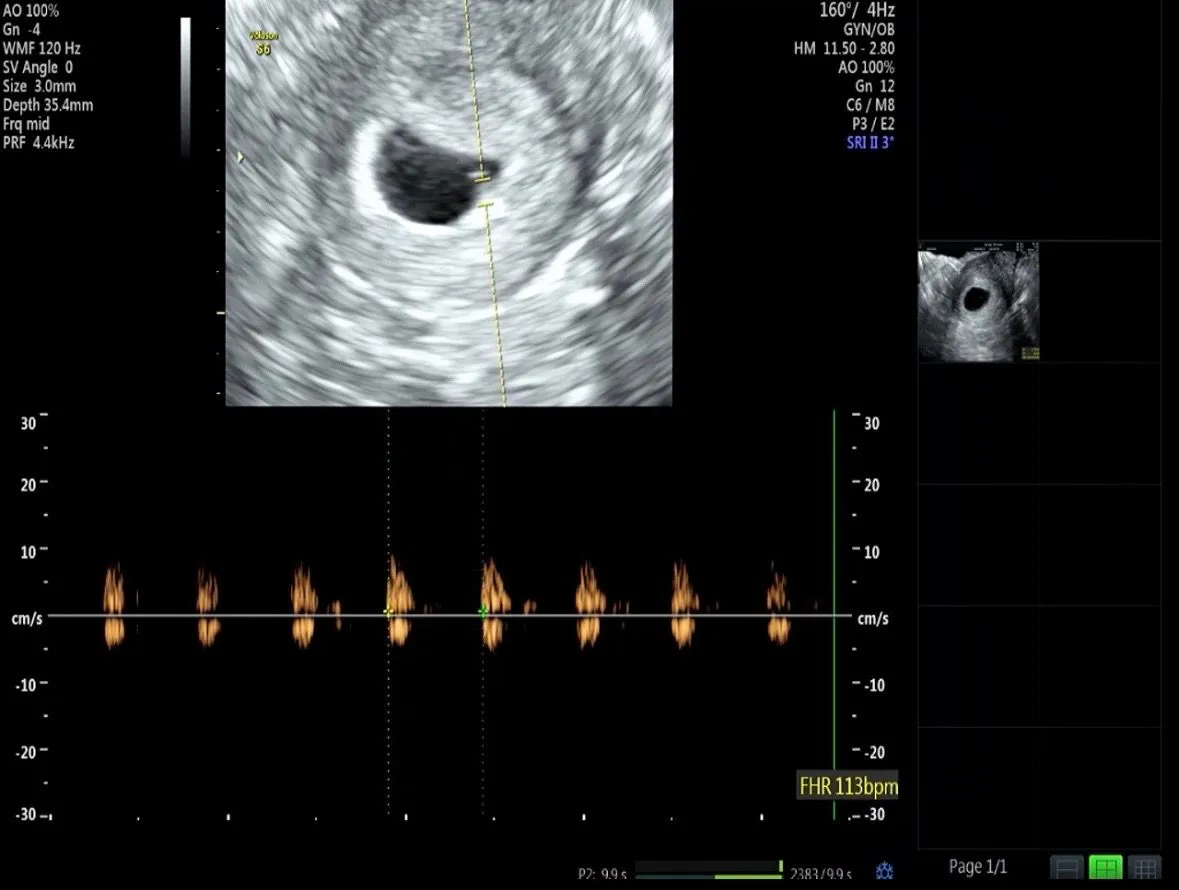Screen dimensions: 1179x890
Task: Click the yellow Voluson S6 logo
Action: [x=263, y=44]
